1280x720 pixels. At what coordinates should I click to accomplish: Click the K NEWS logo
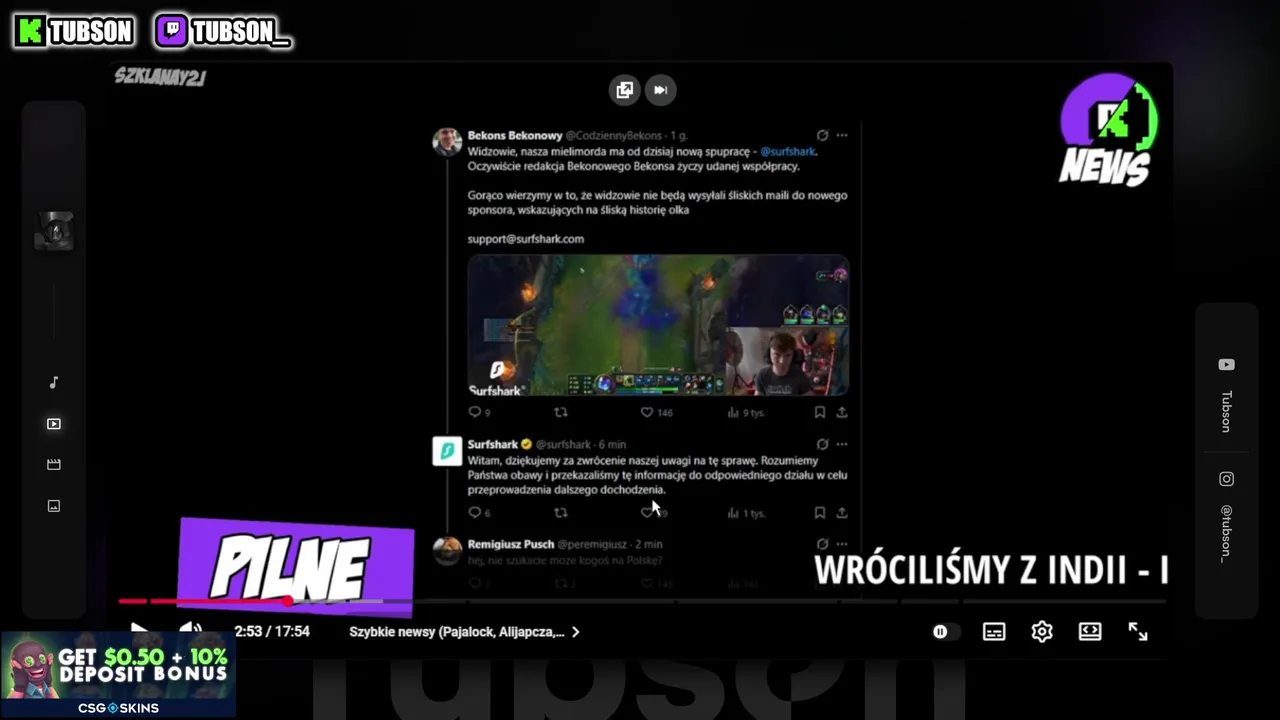tap(1108, 130)
